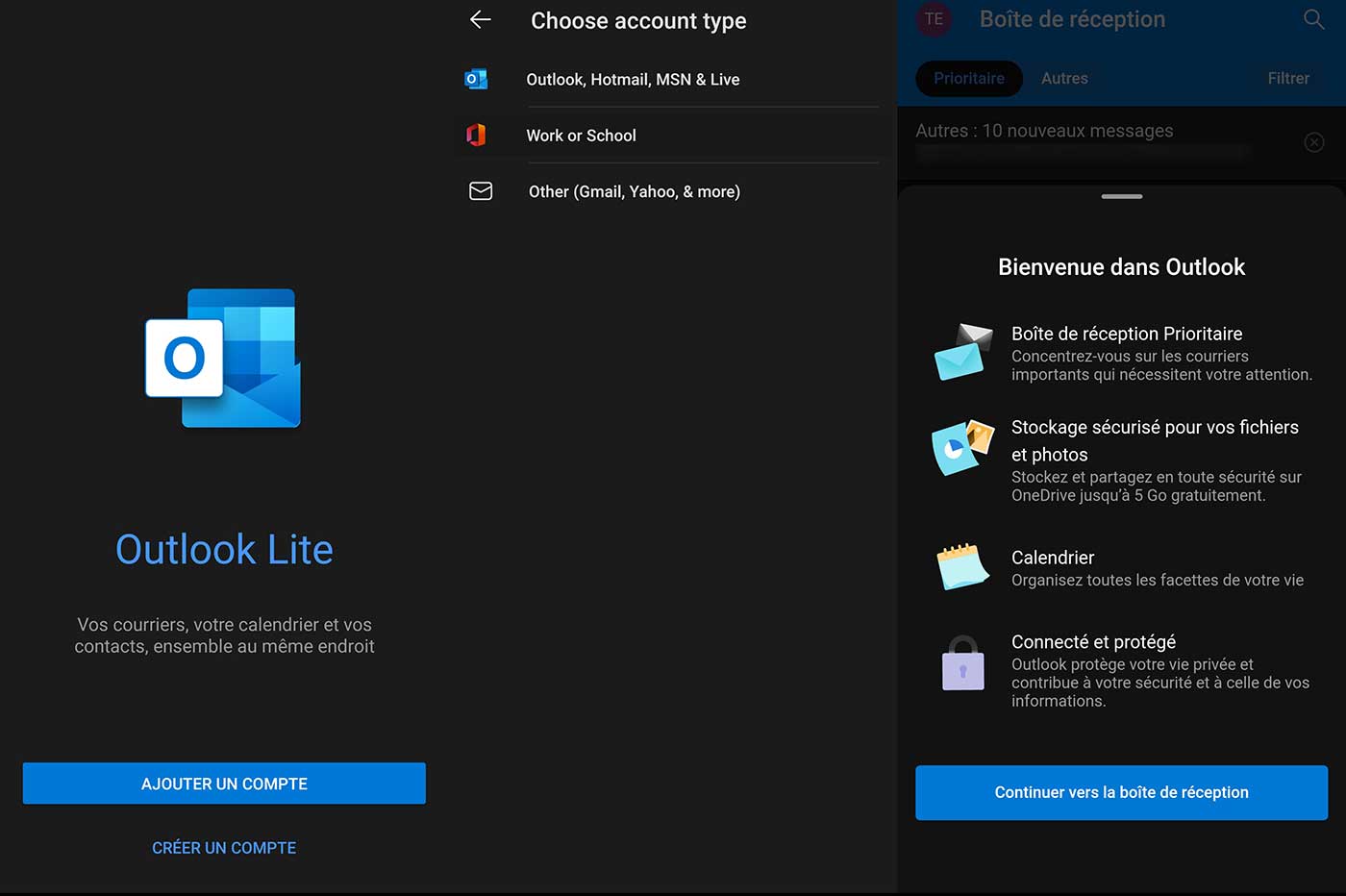Viewport: 1346px width, 896px height.
Task: Click the Bienvenue dans Outlook heading
Action: point(1121,266)
